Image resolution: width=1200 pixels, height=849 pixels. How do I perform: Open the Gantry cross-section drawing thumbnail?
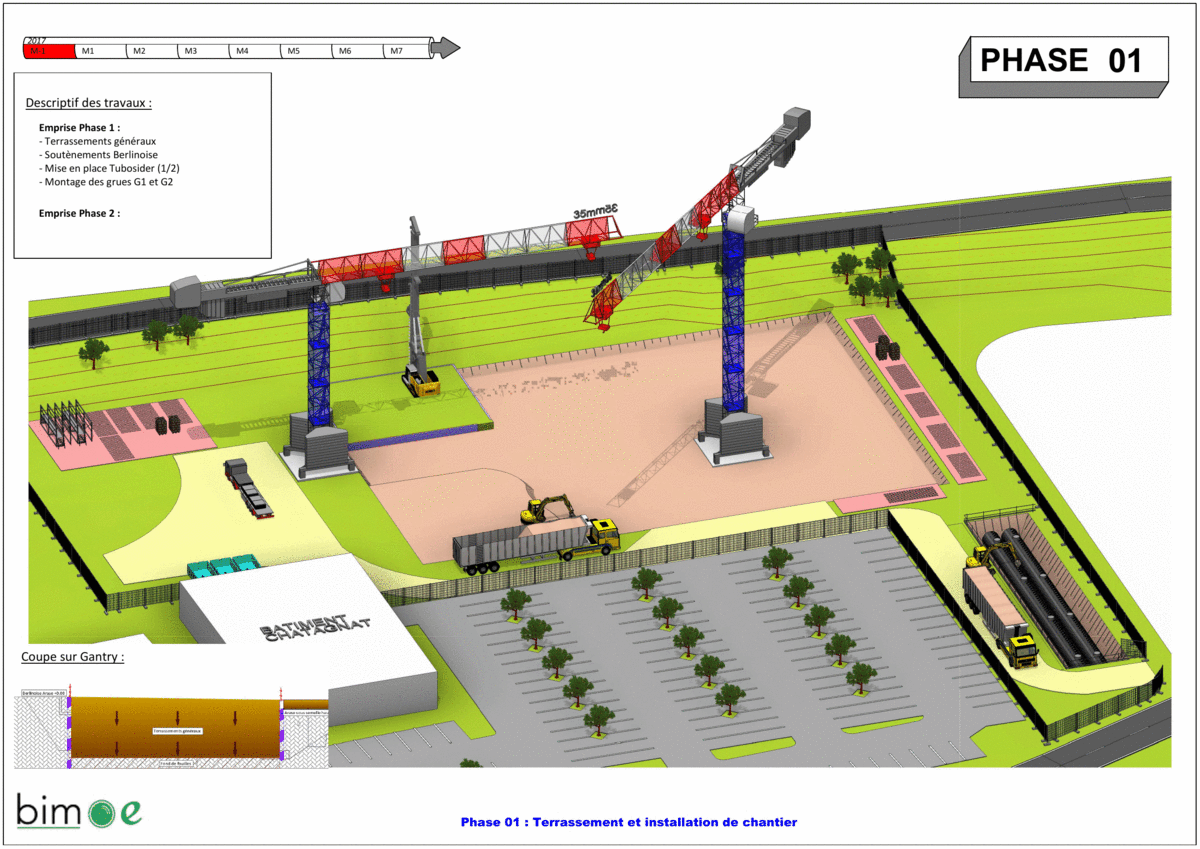171,729
